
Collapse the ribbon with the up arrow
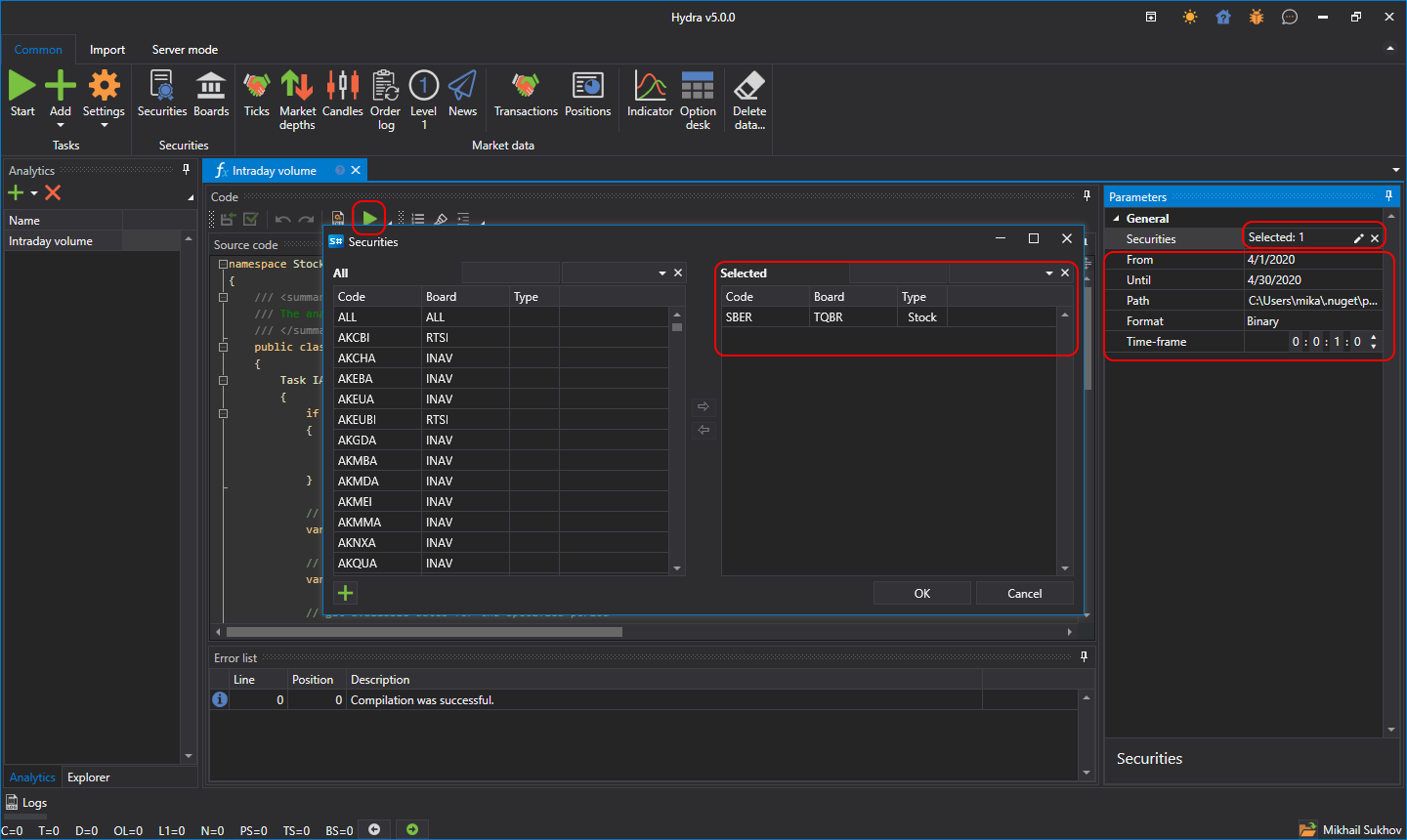(1390, 49)
